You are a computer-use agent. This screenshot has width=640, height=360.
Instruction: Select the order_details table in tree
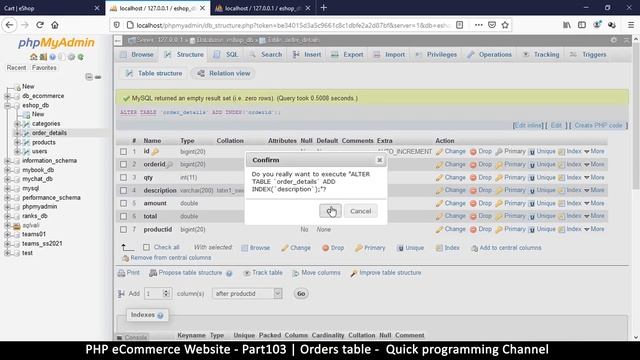click(x=49, y=133)
